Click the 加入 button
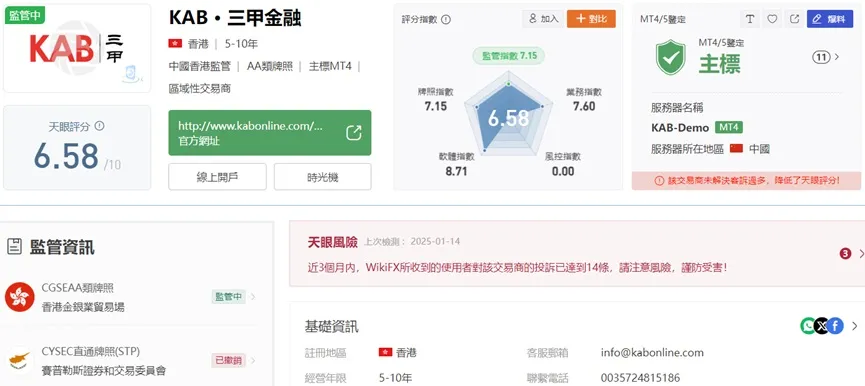The width and height of the screenshot is (865, 386). tap(543, 19)
